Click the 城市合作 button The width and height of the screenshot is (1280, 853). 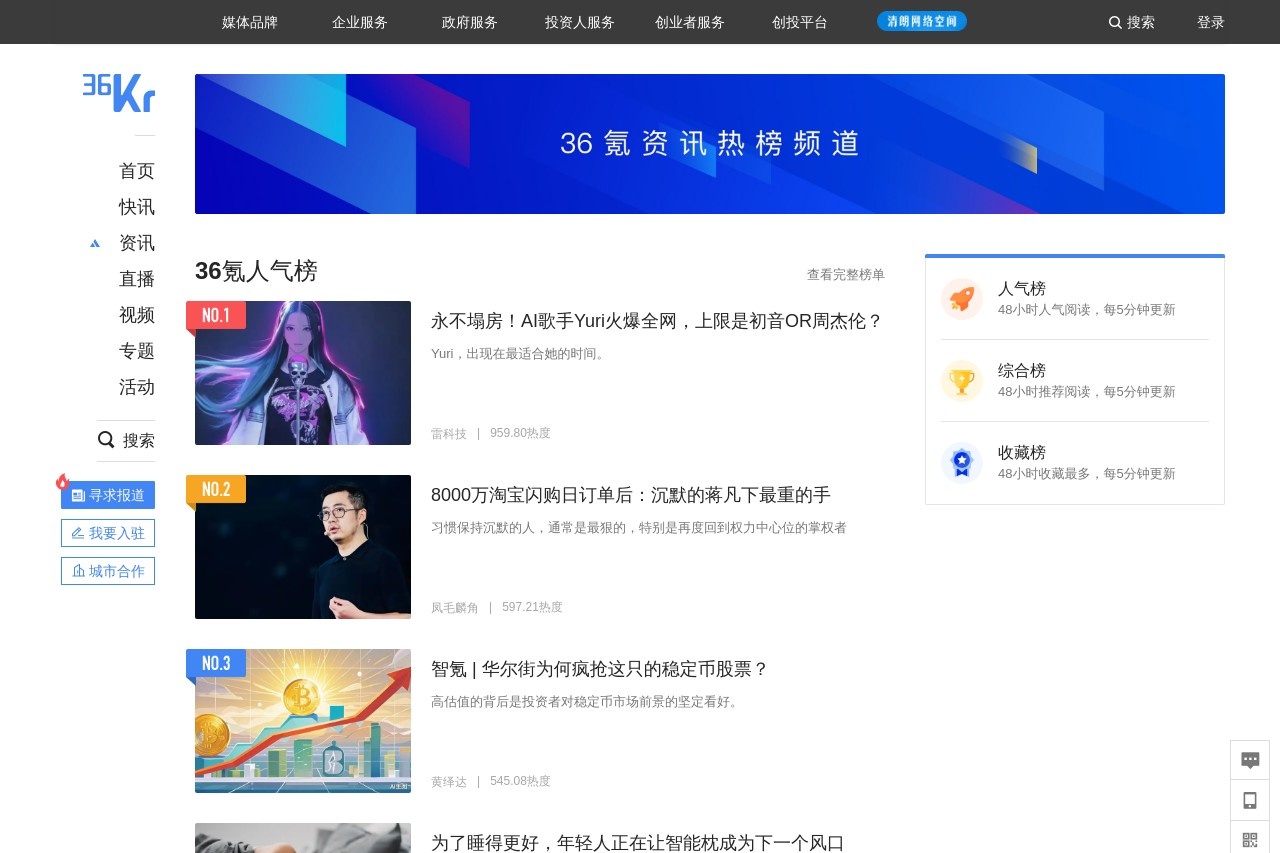[108, 571]
